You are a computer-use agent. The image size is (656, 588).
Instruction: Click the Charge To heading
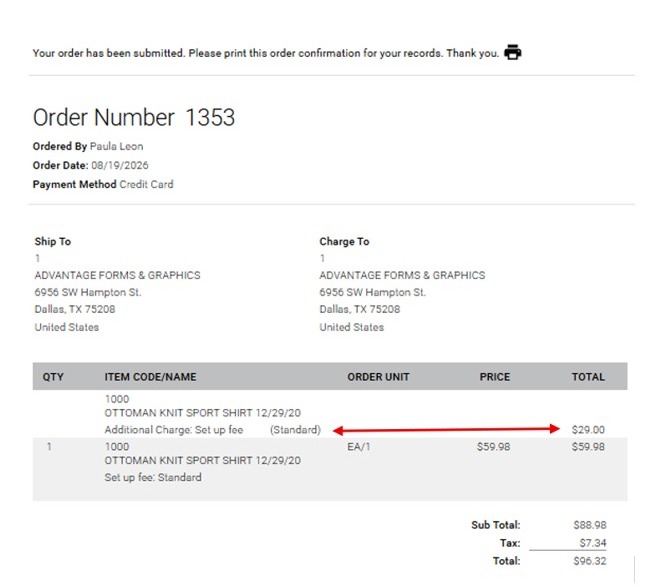click(344, 241)
